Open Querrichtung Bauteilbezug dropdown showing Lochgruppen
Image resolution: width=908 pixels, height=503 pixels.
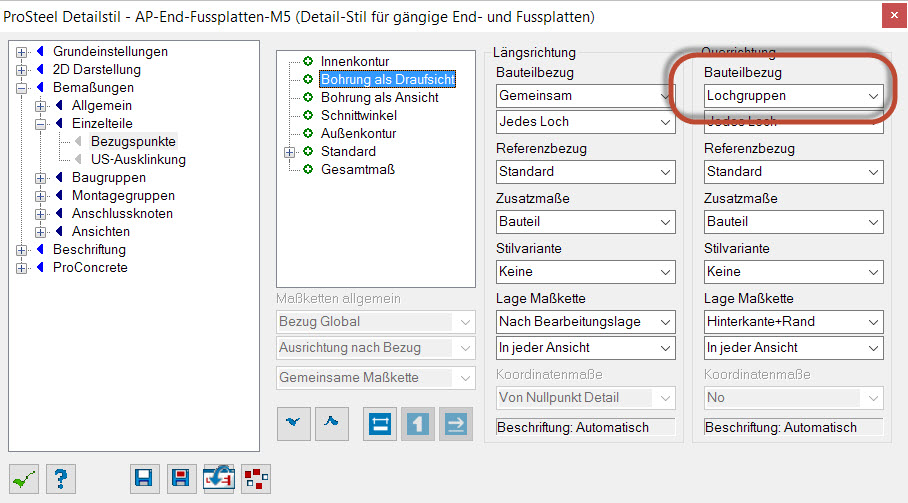pos(793,96)
